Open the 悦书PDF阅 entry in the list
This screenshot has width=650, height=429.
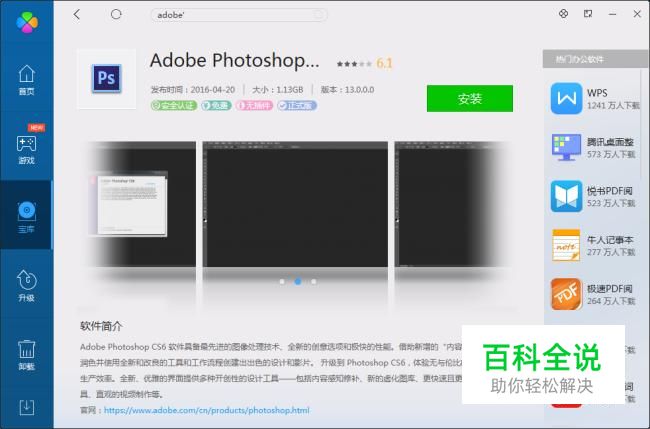point(595,196)
